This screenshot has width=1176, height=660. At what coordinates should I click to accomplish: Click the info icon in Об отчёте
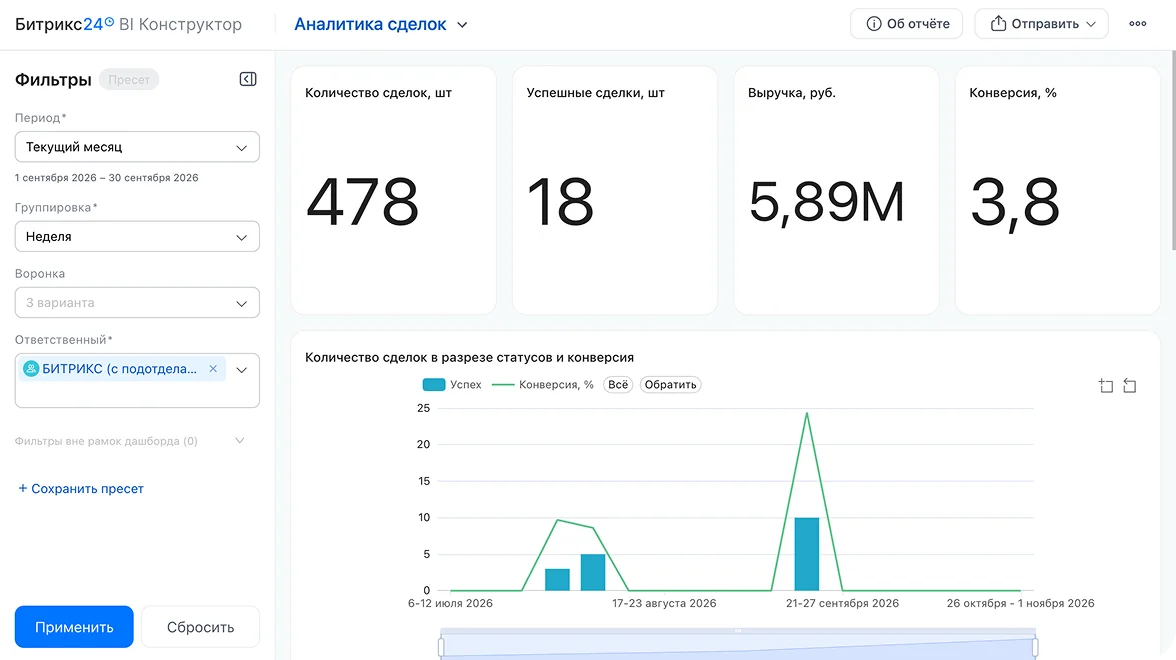873,24
